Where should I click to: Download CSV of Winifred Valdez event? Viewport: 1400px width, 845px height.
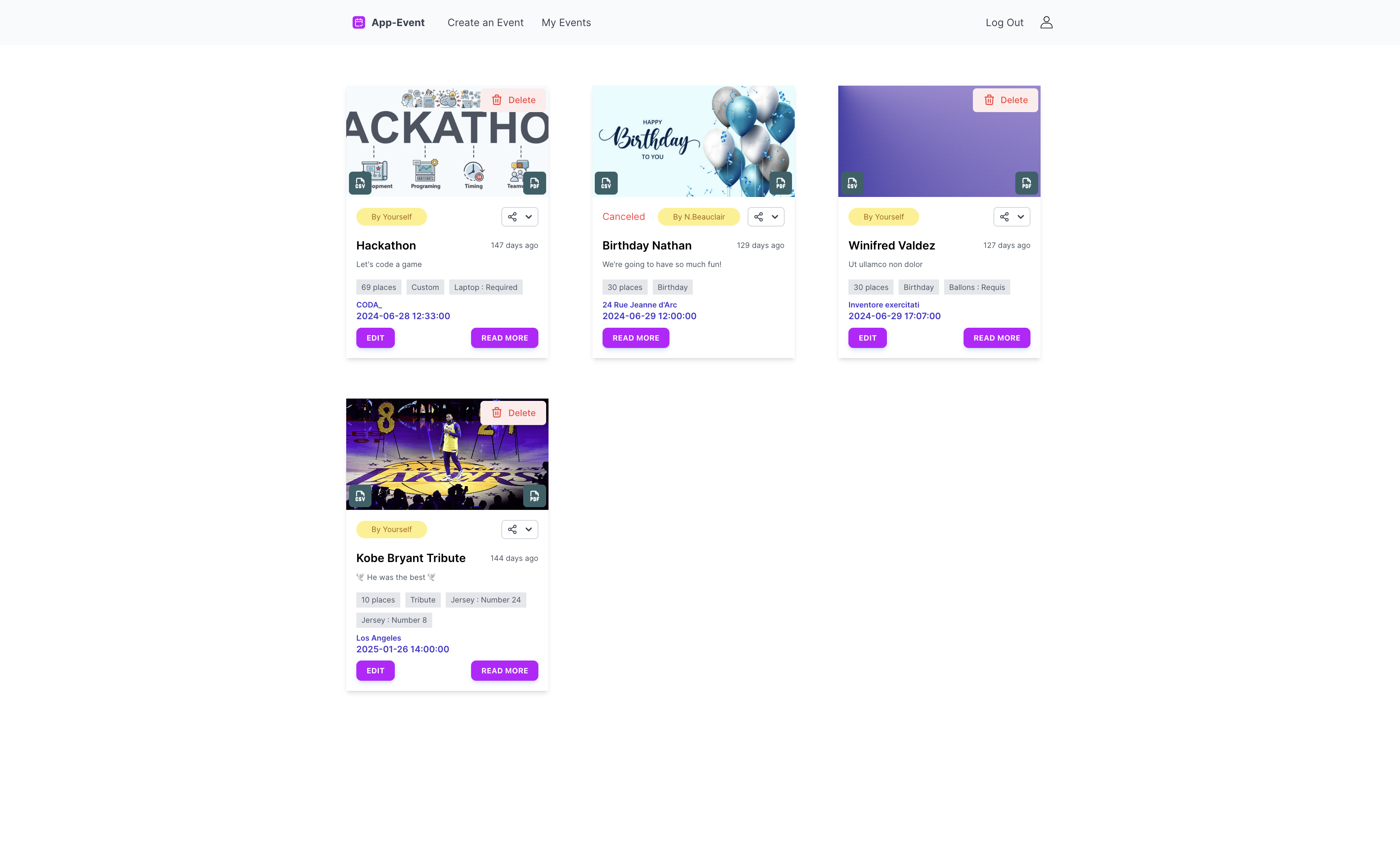click(852, 183)
